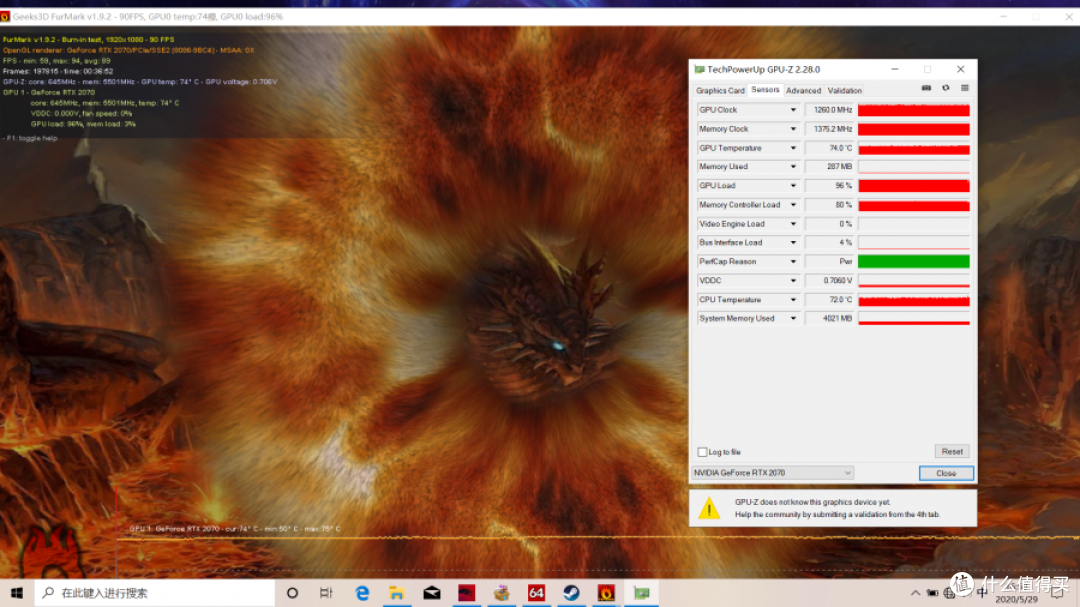
Task: Open CPU Temperature sensor dropdown
Action: 793,300
